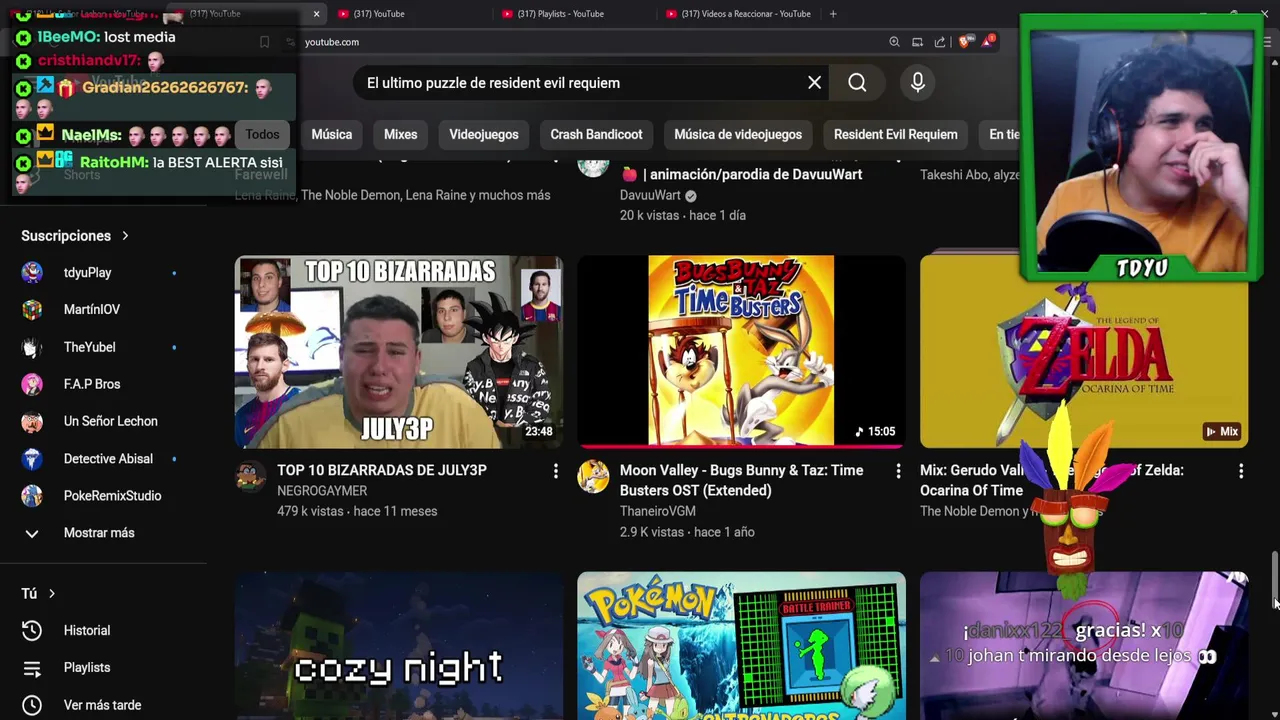The height and width of the screenshot is (720, 1280).
Task: Play Bugs Bunny Time Busters thumbnail
Action: pos(741,352)
